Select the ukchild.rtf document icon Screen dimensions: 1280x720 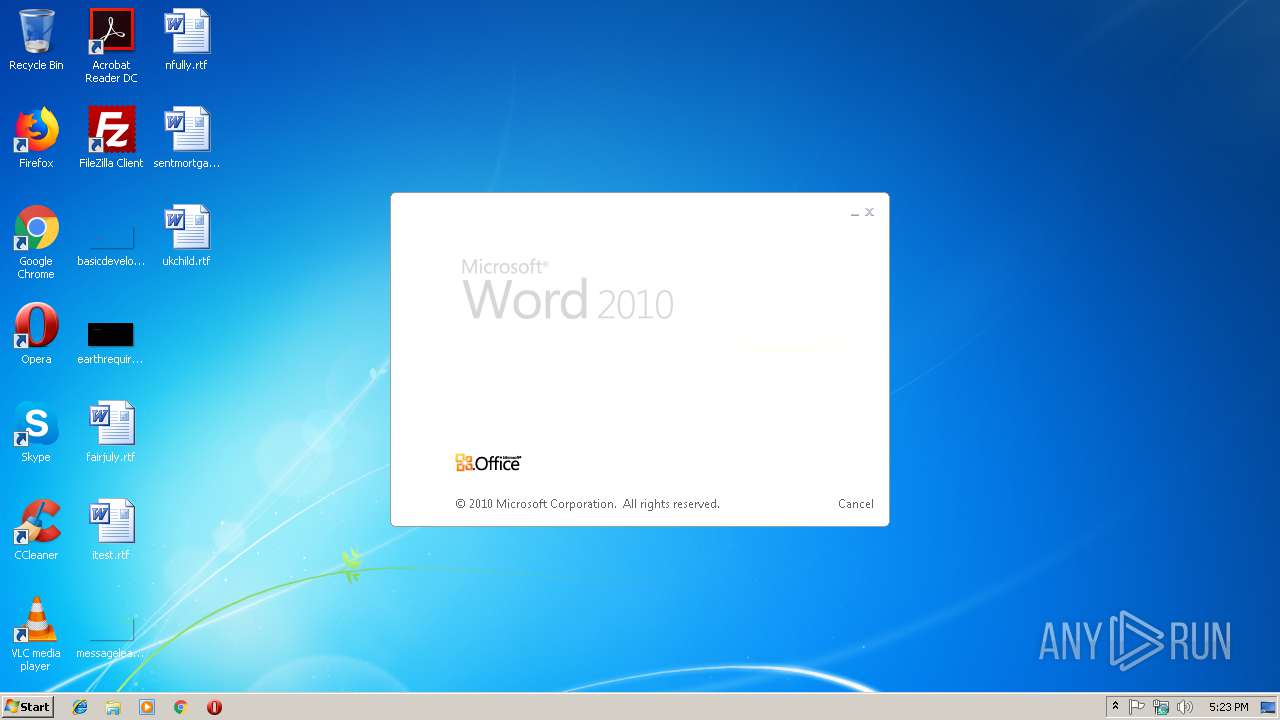186,236
